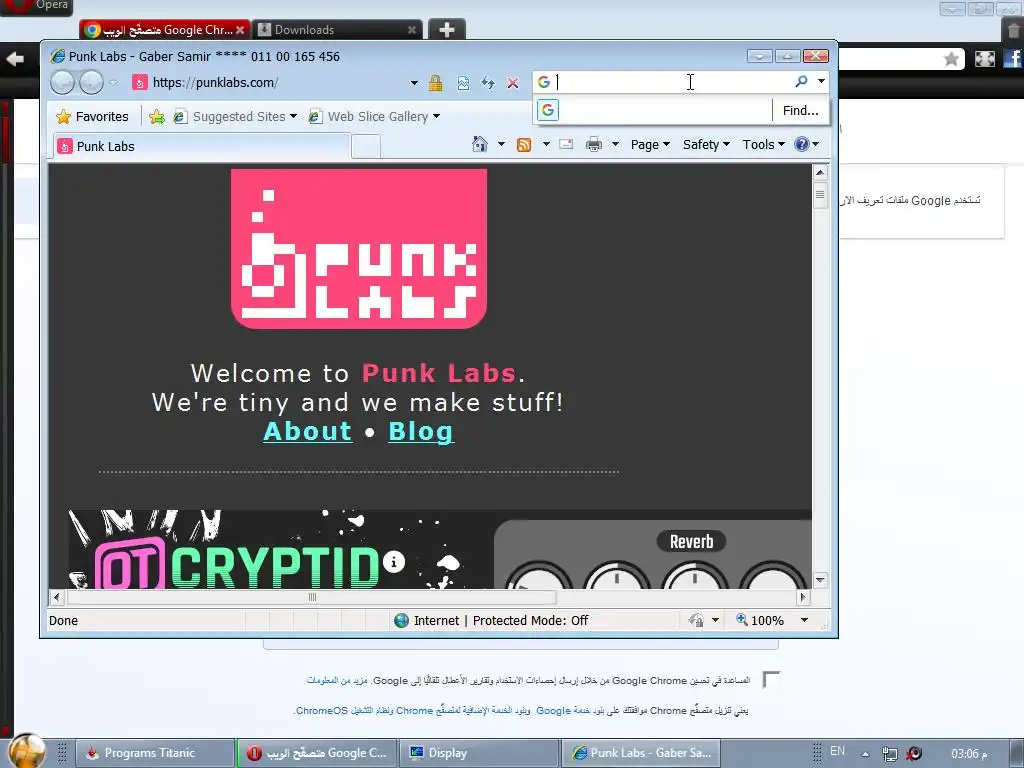
Task: Click the Opera speed dial icon beside the star
Action: pos(985,59)
